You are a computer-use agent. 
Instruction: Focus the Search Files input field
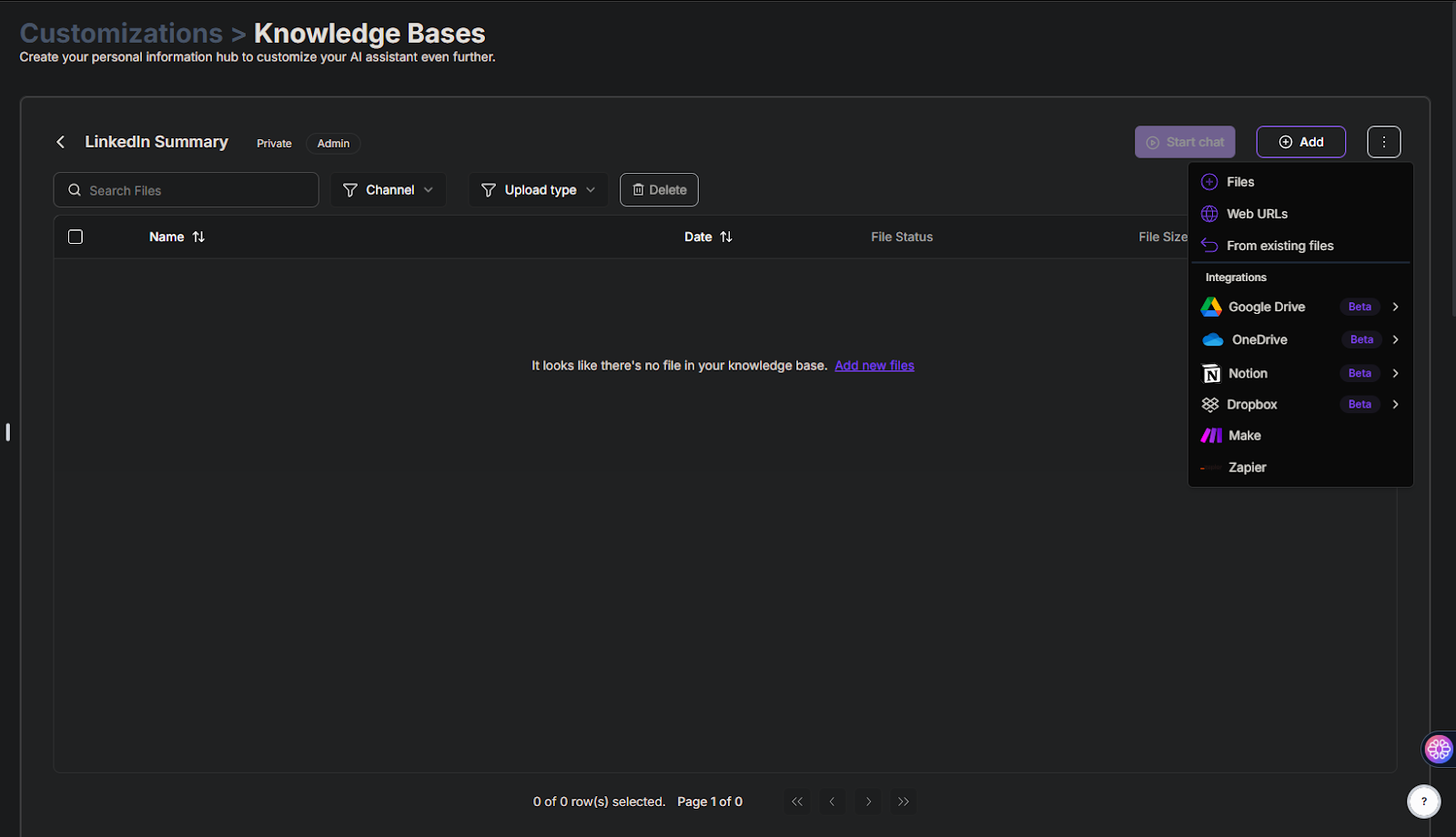coord(186,190)
